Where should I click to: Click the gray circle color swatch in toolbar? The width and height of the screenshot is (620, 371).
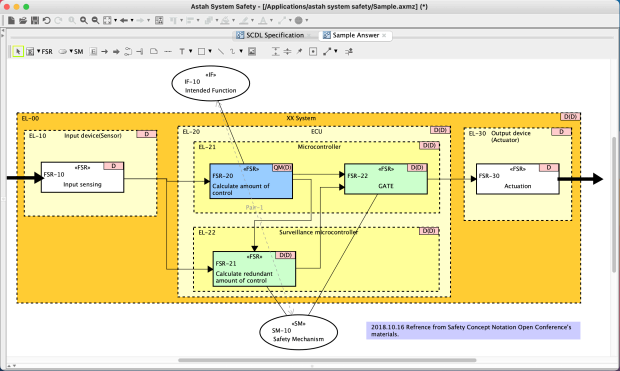coord(299,20)
